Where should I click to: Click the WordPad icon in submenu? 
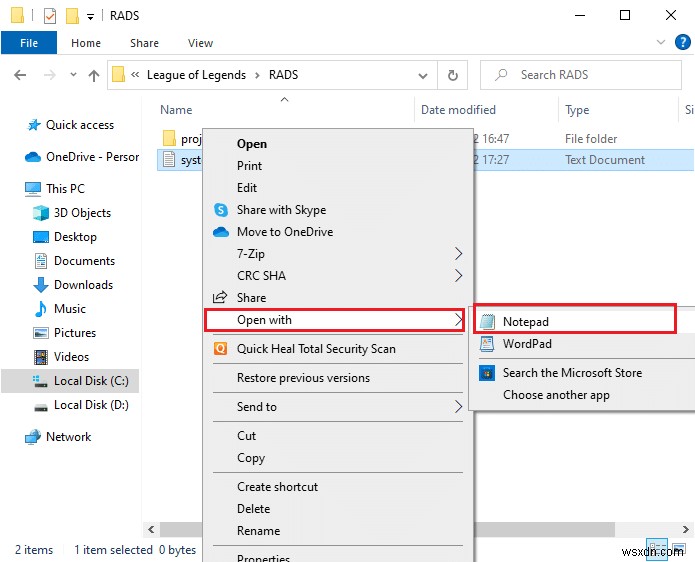487,344
